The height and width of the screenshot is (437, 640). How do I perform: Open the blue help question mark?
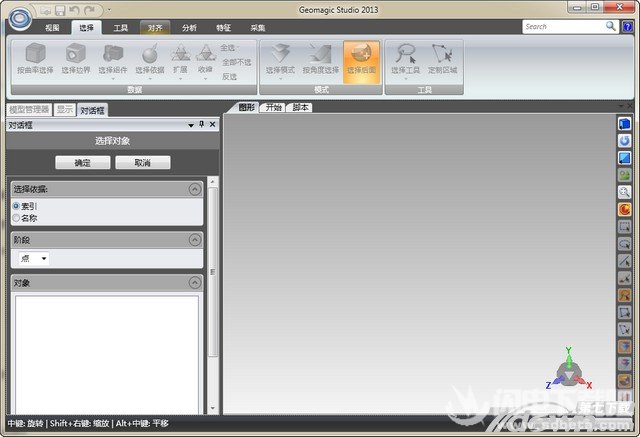tap(627, 27)
